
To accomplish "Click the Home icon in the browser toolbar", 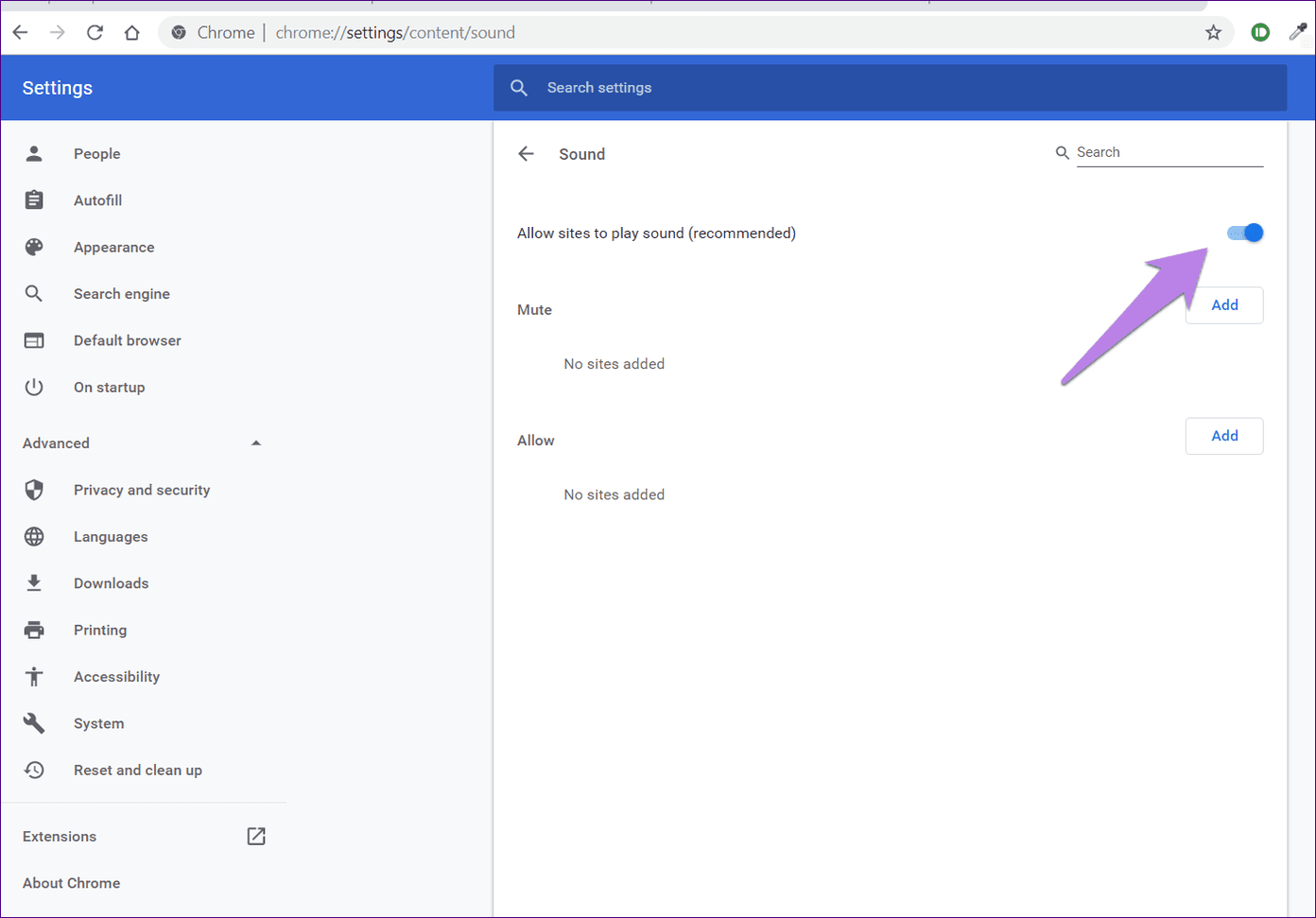I will (x=131, y=31).
